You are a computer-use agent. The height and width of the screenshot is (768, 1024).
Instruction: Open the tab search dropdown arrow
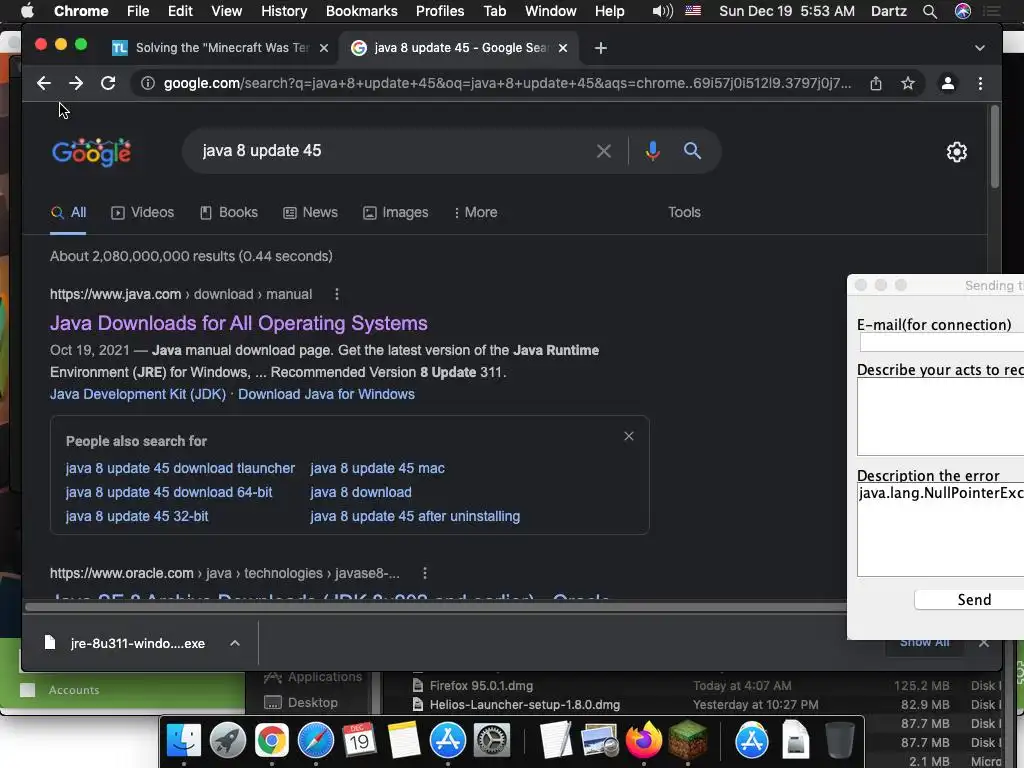tap(980, 48)
